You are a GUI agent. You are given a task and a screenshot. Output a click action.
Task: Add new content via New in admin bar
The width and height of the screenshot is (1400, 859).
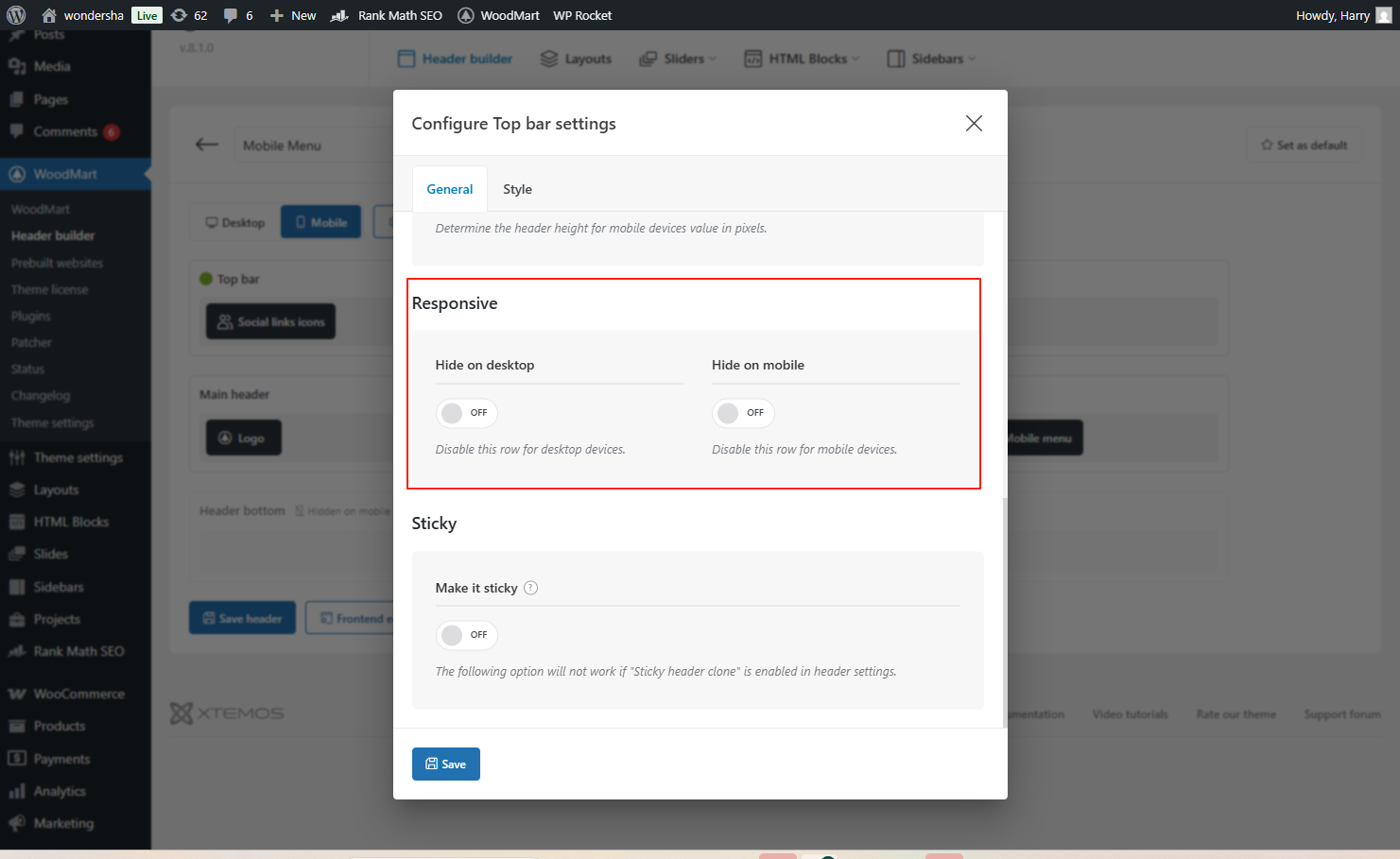(x=293, y=15)
